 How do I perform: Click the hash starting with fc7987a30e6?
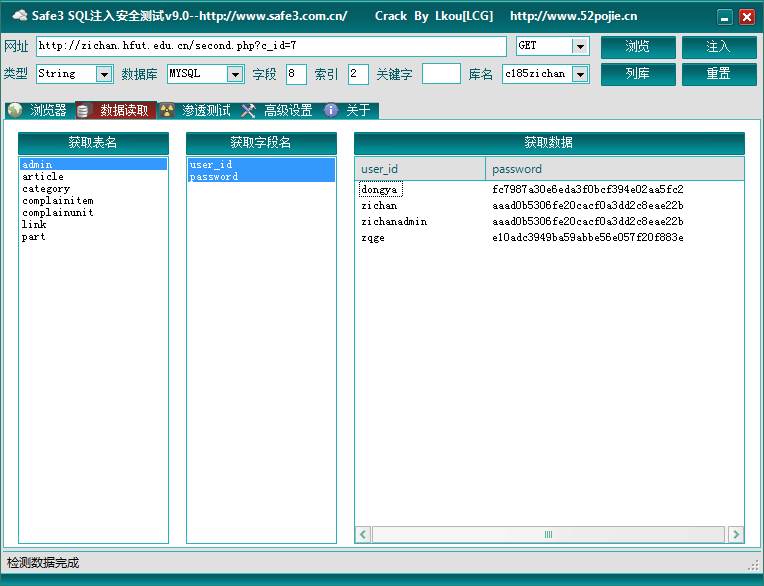coord(588,189)
